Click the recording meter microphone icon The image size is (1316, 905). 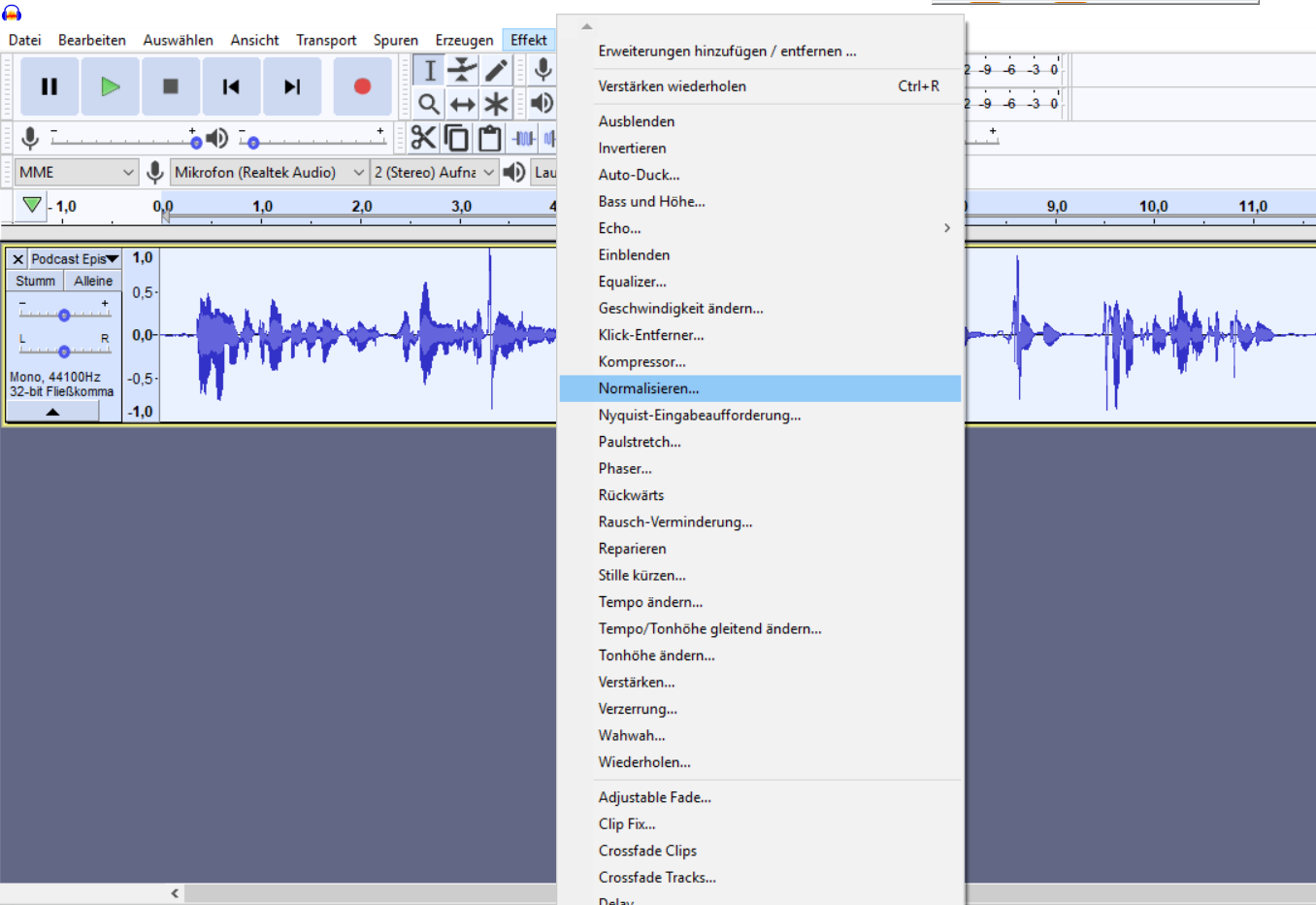click(543, 69)
